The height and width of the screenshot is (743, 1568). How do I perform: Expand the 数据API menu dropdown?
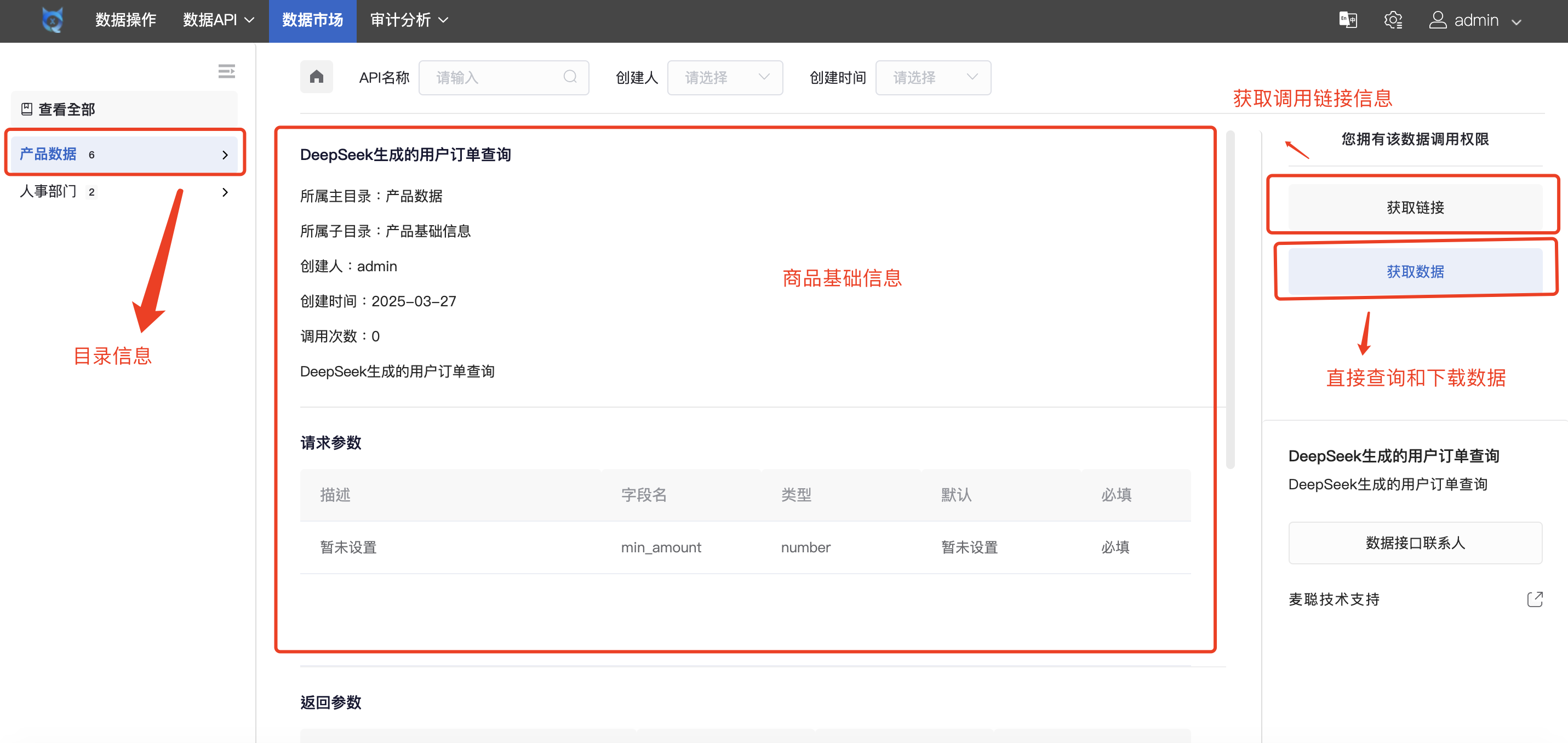(x=218, y=20)
